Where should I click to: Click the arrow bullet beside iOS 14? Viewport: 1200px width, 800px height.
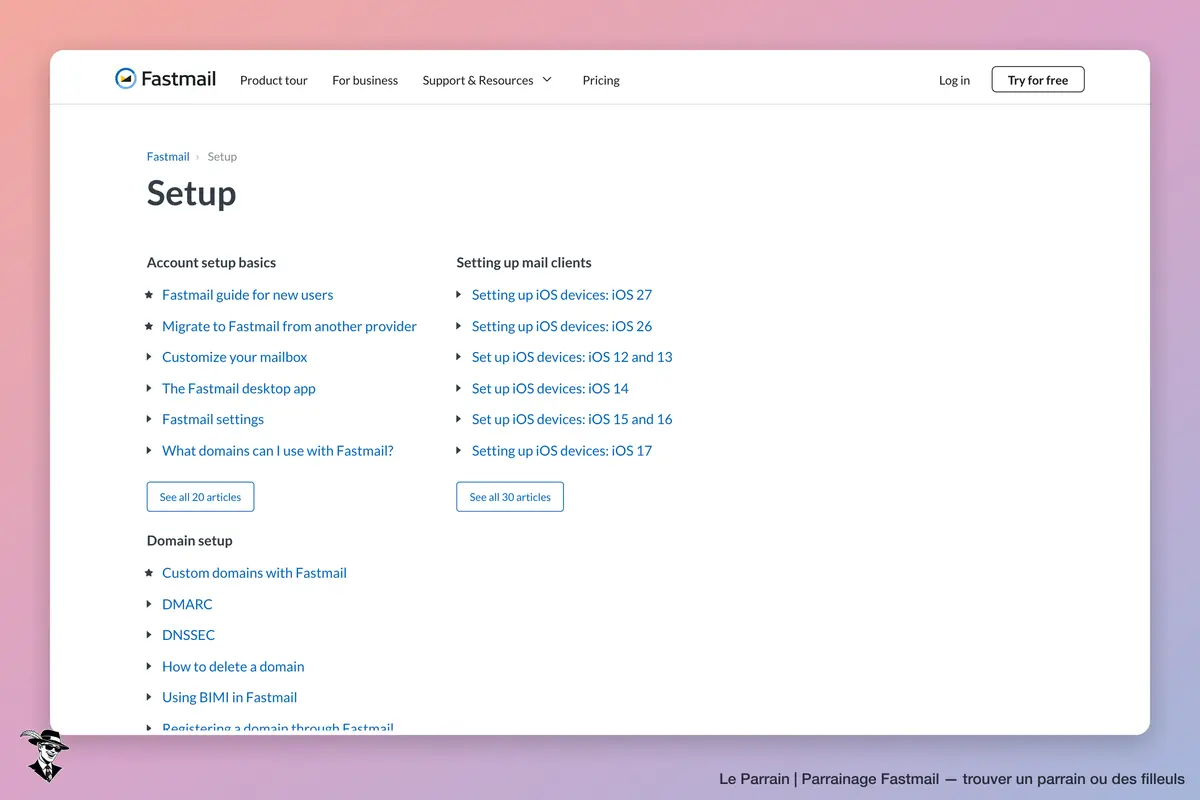[459, 388]
